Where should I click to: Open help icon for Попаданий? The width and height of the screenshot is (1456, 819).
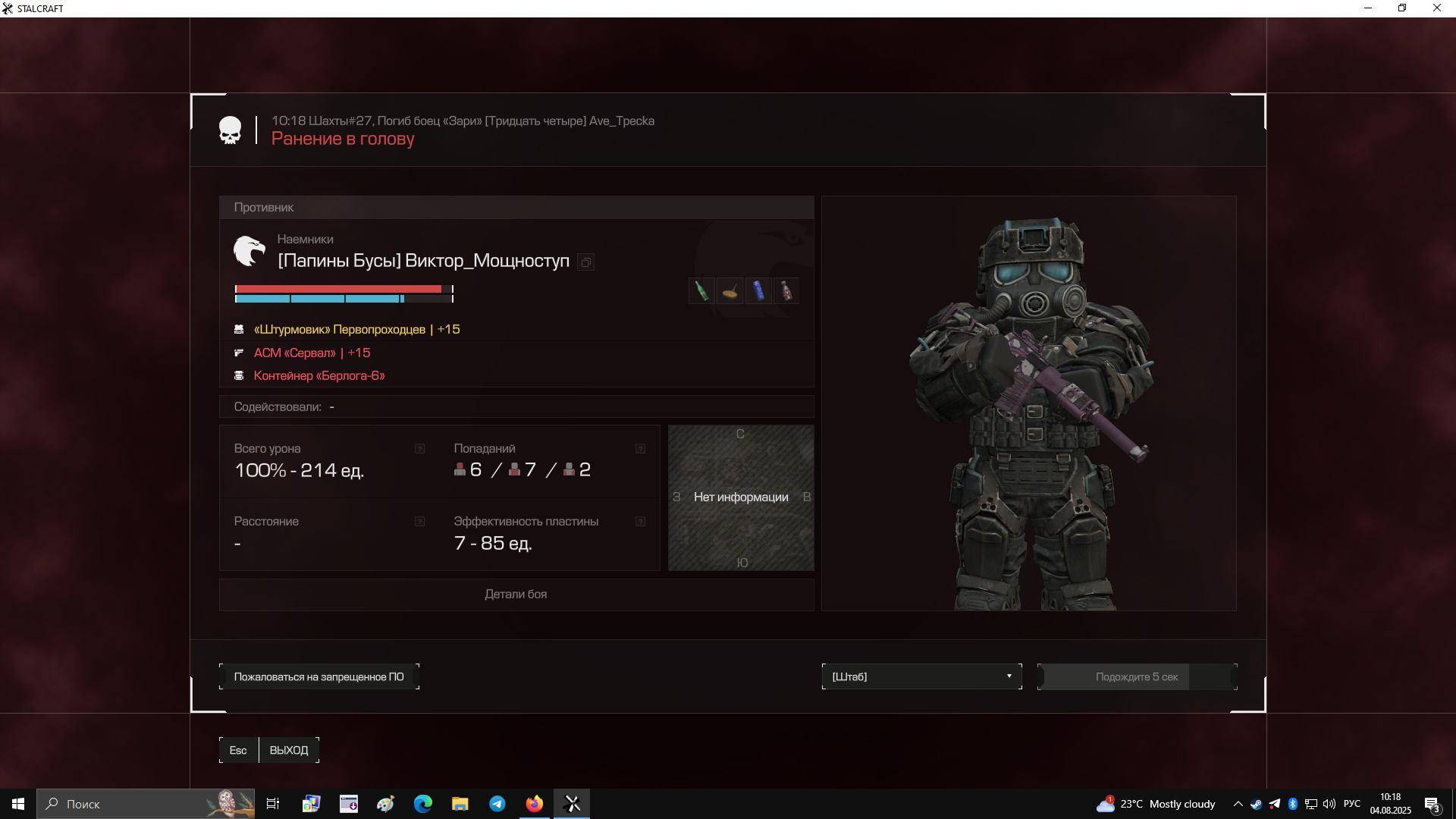640,449
